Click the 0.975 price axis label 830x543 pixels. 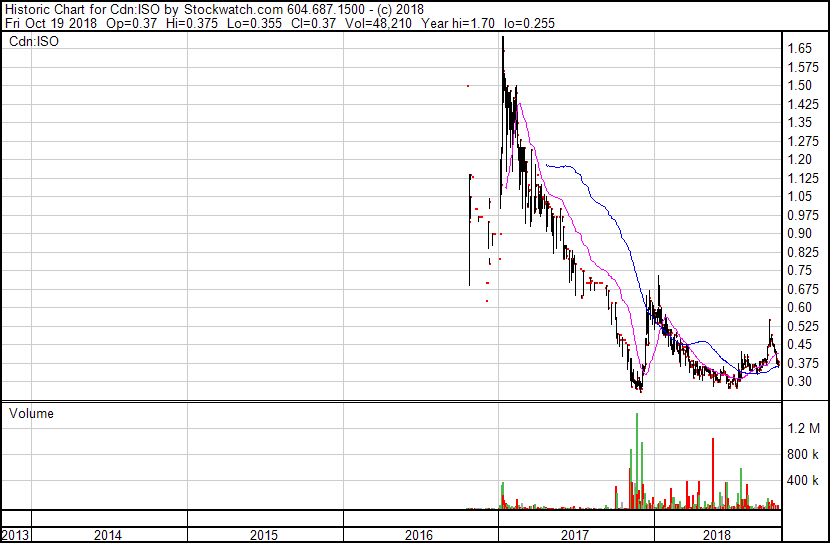(x=802, y=215)
